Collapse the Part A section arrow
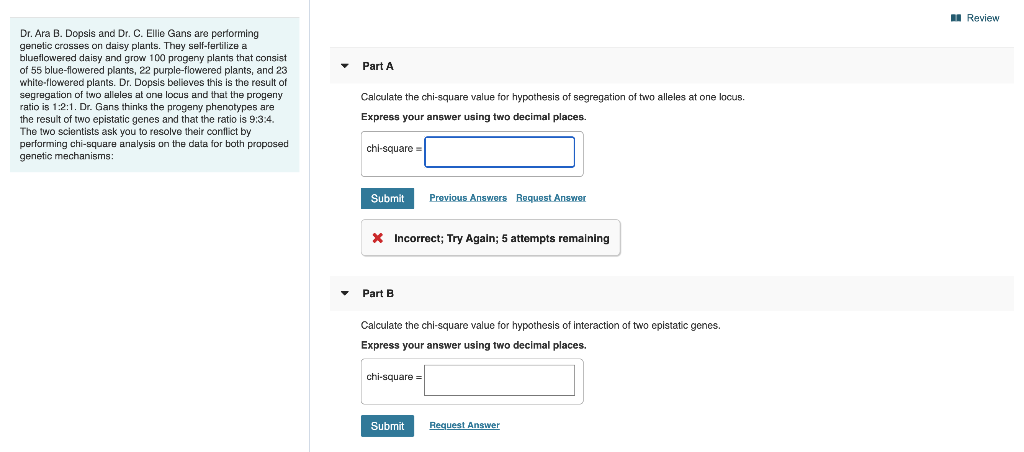This screenshot has height=452, width=1024. (x=345, y=66)
